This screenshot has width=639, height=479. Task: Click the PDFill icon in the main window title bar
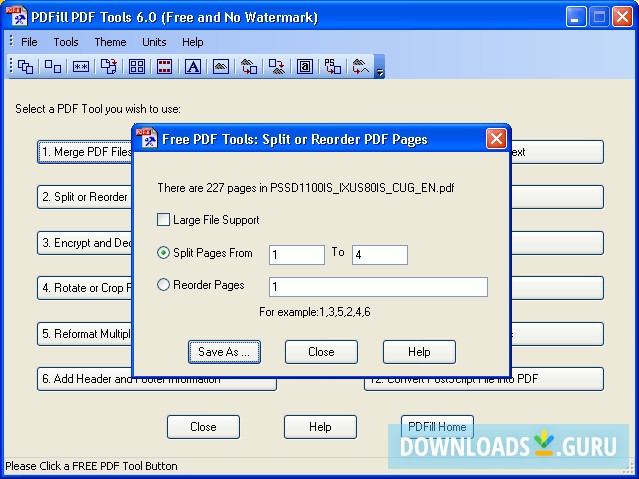point(17,16)
